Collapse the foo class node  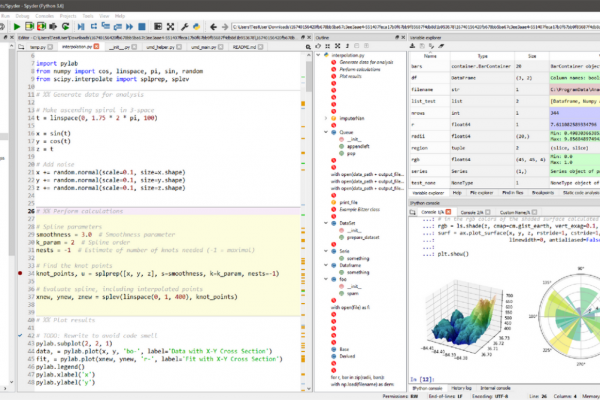coord(326,279)
